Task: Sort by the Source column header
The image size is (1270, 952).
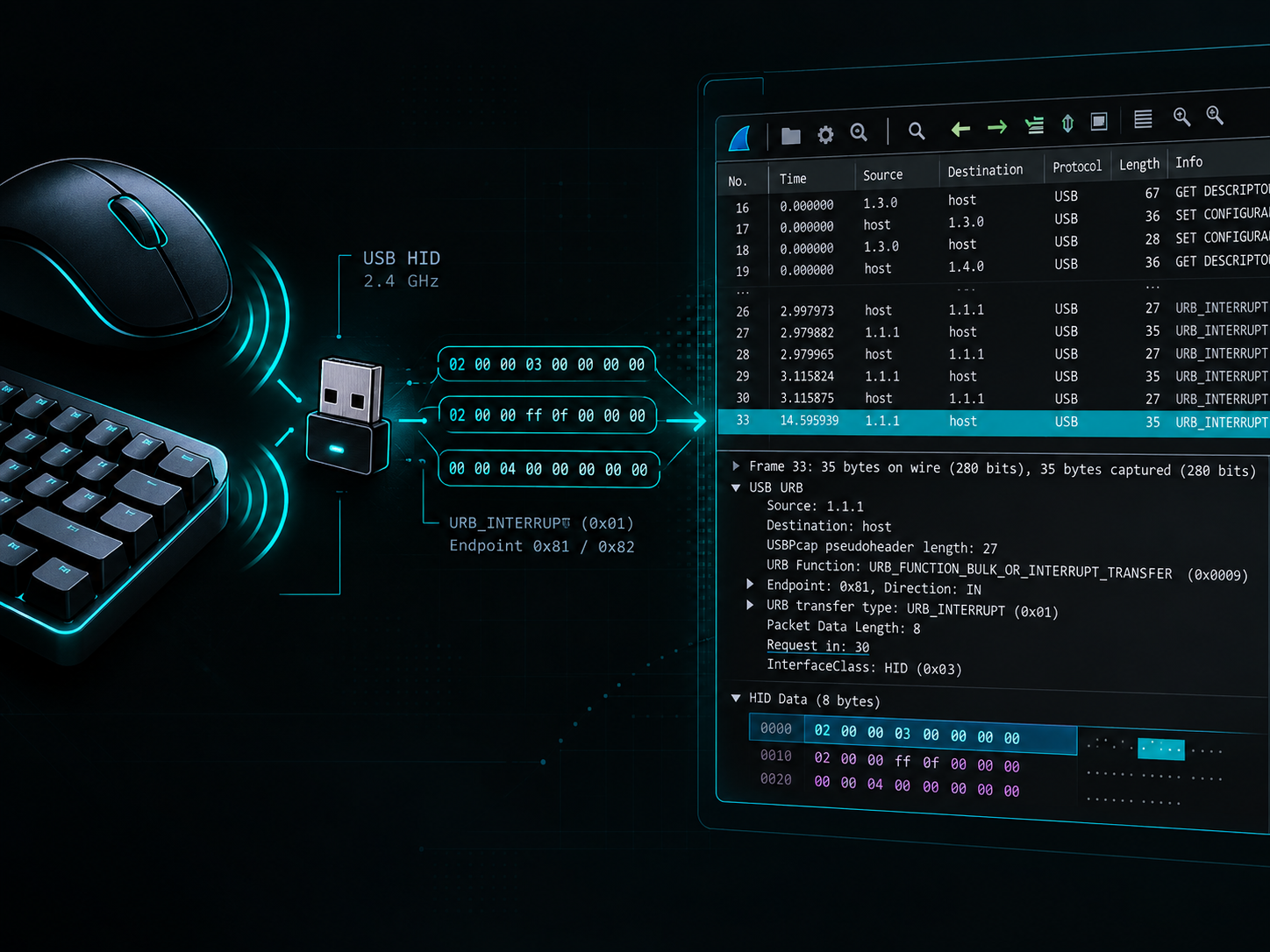Action: pyautogui.click(x=882, y=175)
